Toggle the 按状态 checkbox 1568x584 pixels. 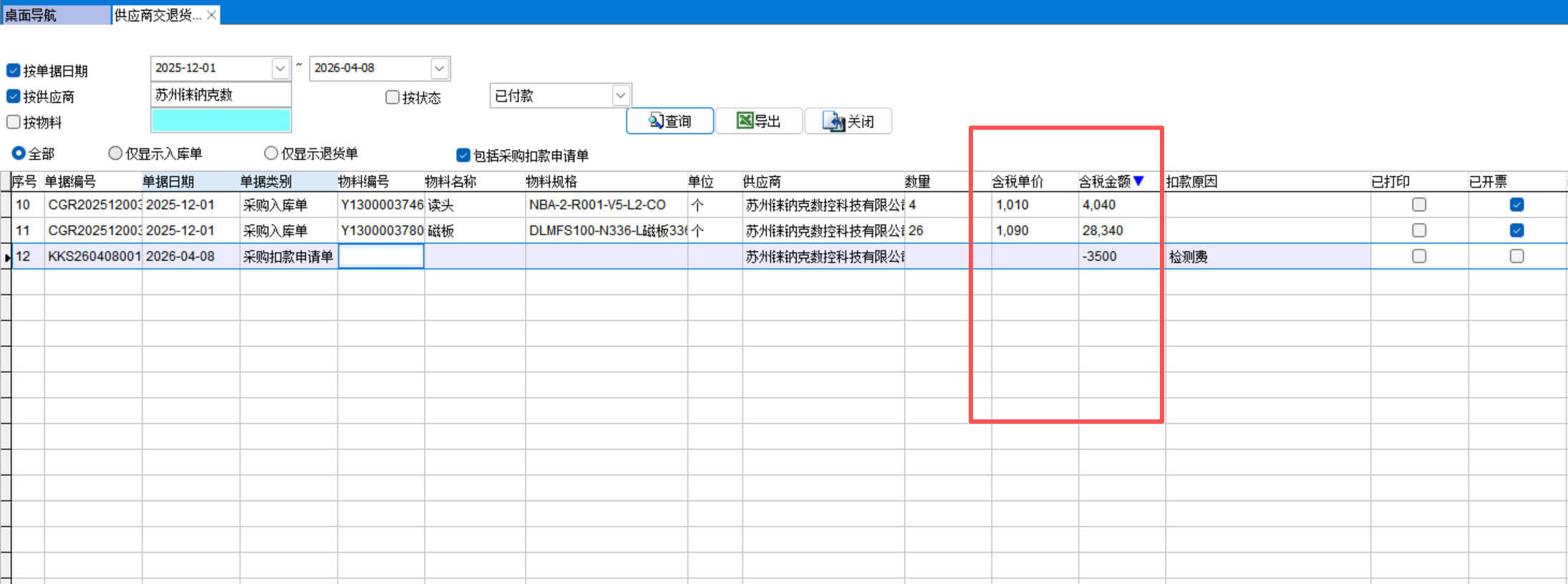(392, 97)
